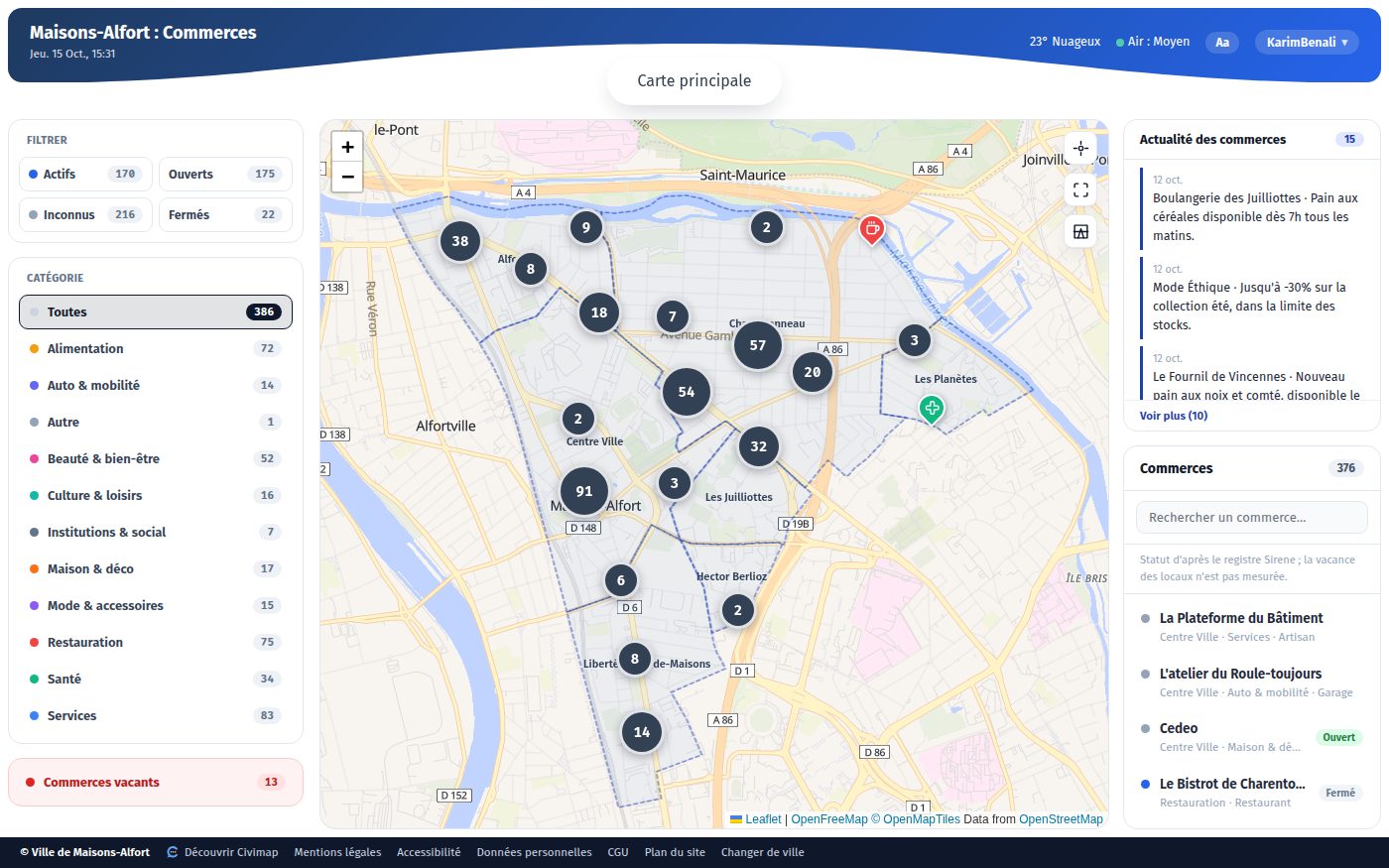Viewport: 1389px width, 868px height.
Task: Select the Services category
Action: (156, 715)
